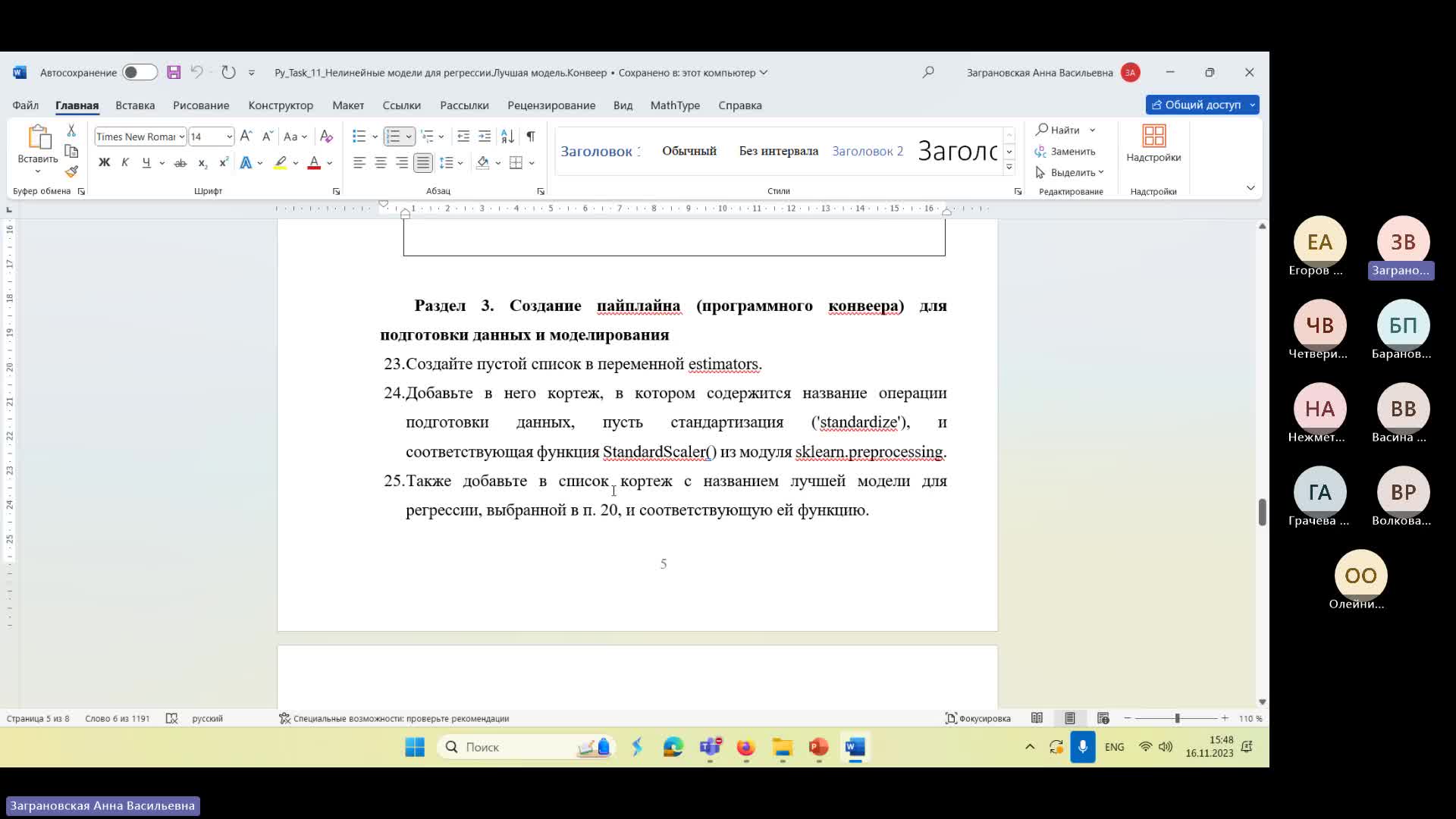Increase font size with the larger A
This screenshot has width=1456, height=819.
pos(246,136)
